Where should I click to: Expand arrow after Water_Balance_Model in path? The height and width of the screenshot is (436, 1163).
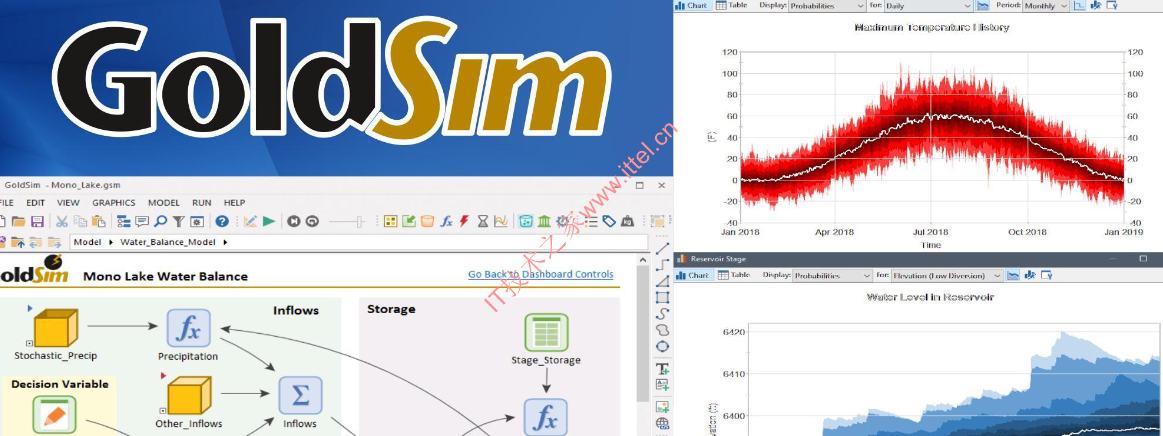coord(225,242)
